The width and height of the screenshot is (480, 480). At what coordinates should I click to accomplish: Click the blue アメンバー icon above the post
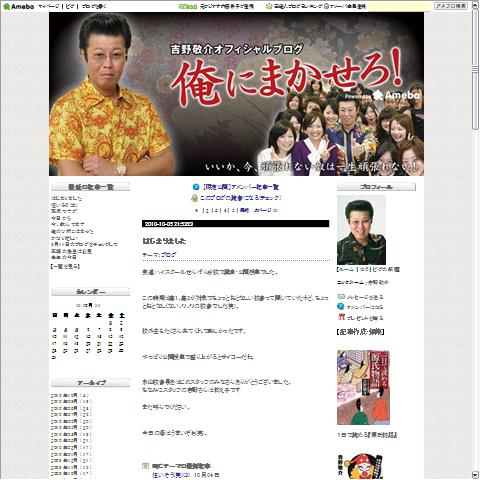point(196,187)
